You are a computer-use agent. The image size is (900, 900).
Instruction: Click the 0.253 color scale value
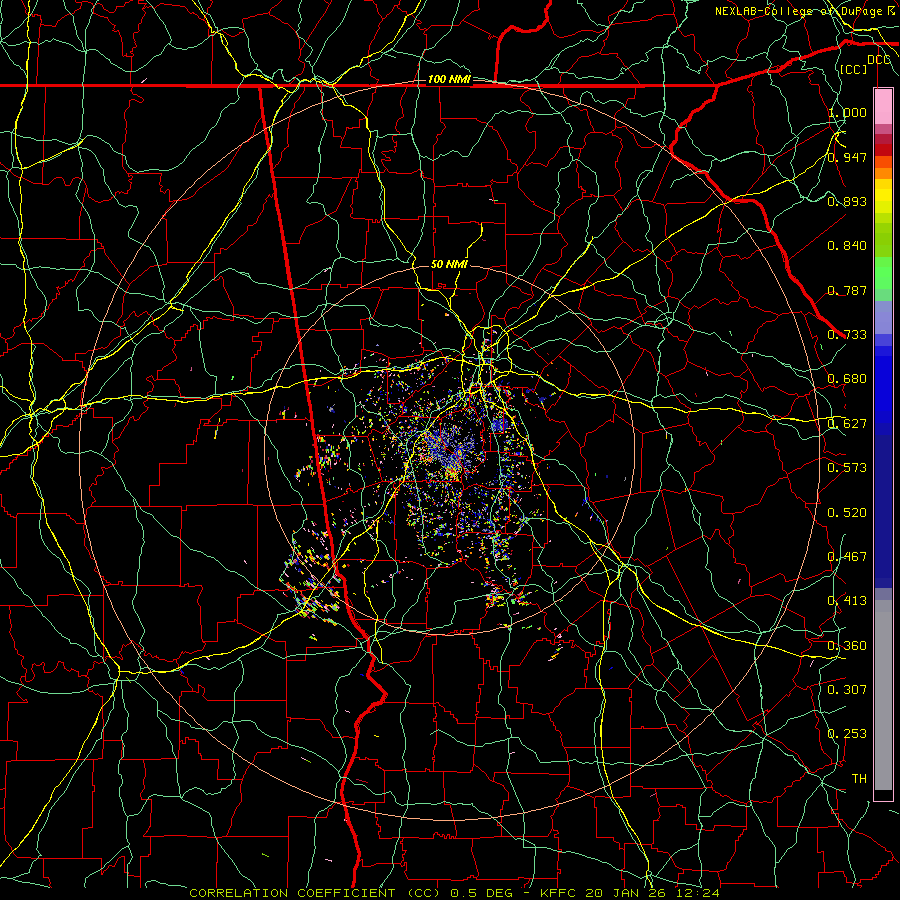847,734
